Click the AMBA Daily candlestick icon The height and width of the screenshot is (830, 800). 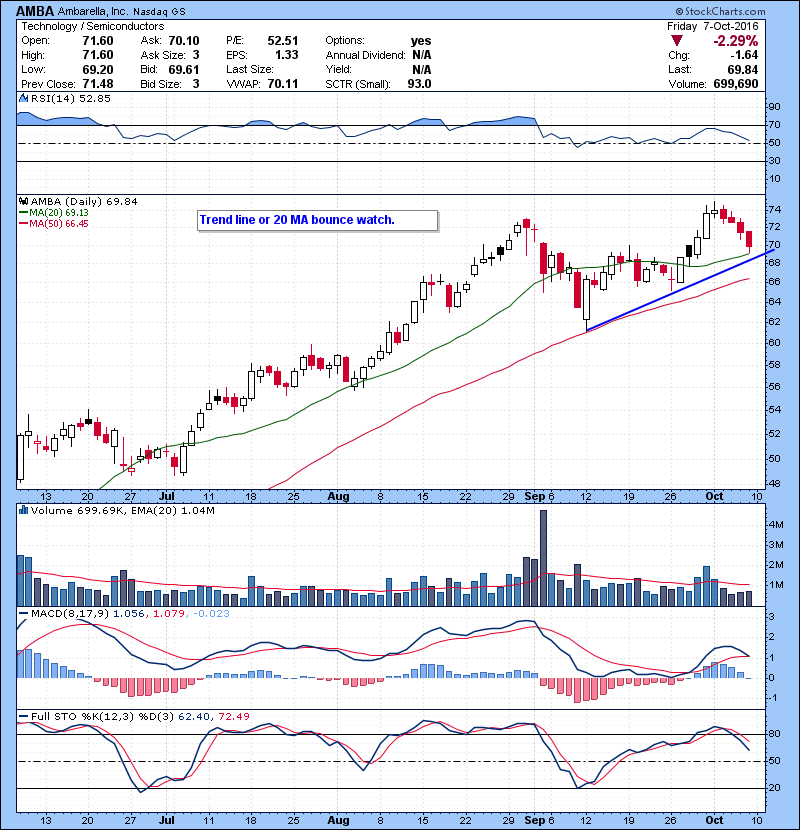pyautogui.click(x=23, y=202)
